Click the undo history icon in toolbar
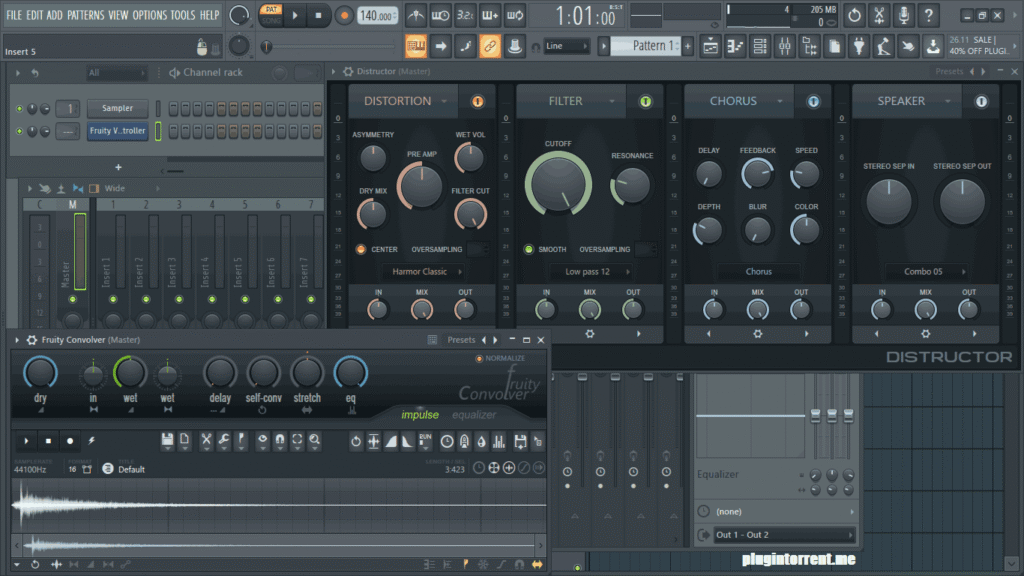1024x576 pixels. tap(854, 15)
